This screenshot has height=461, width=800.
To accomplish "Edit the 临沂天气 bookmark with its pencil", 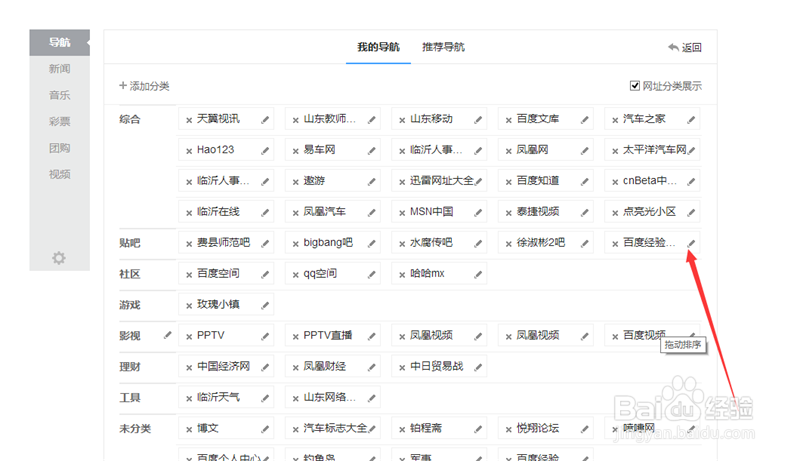I will point(265,398).
